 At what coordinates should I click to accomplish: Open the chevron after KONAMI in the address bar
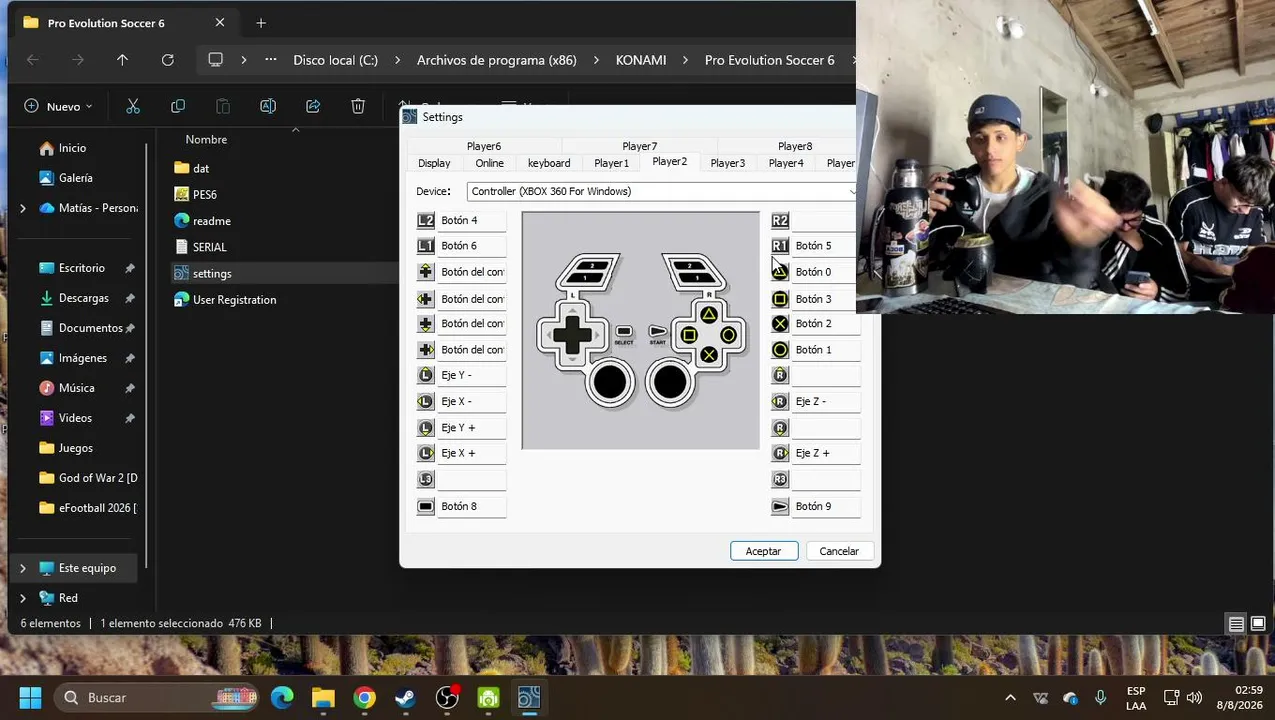click(685, 60)
